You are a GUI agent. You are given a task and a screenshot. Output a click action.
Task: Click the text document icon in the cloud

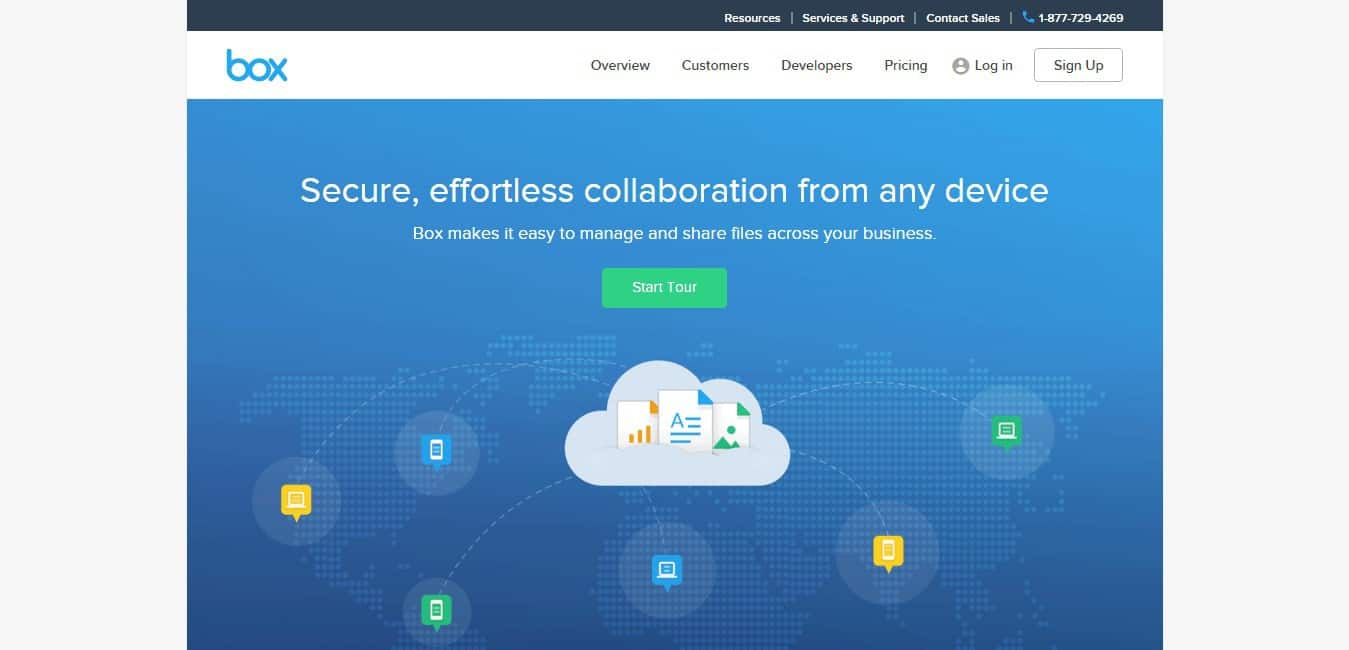pos(685,421)
